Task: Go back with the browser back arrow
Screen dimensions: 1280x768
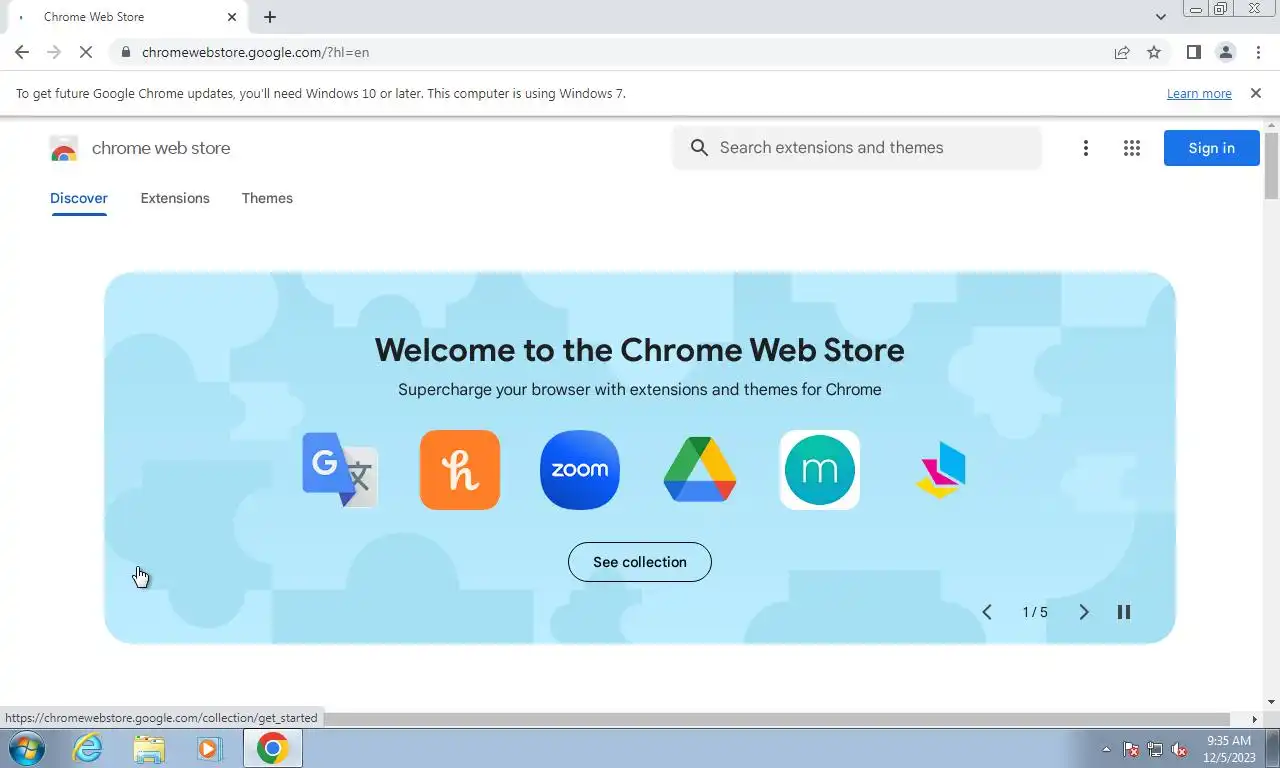Action: point(22,52)
